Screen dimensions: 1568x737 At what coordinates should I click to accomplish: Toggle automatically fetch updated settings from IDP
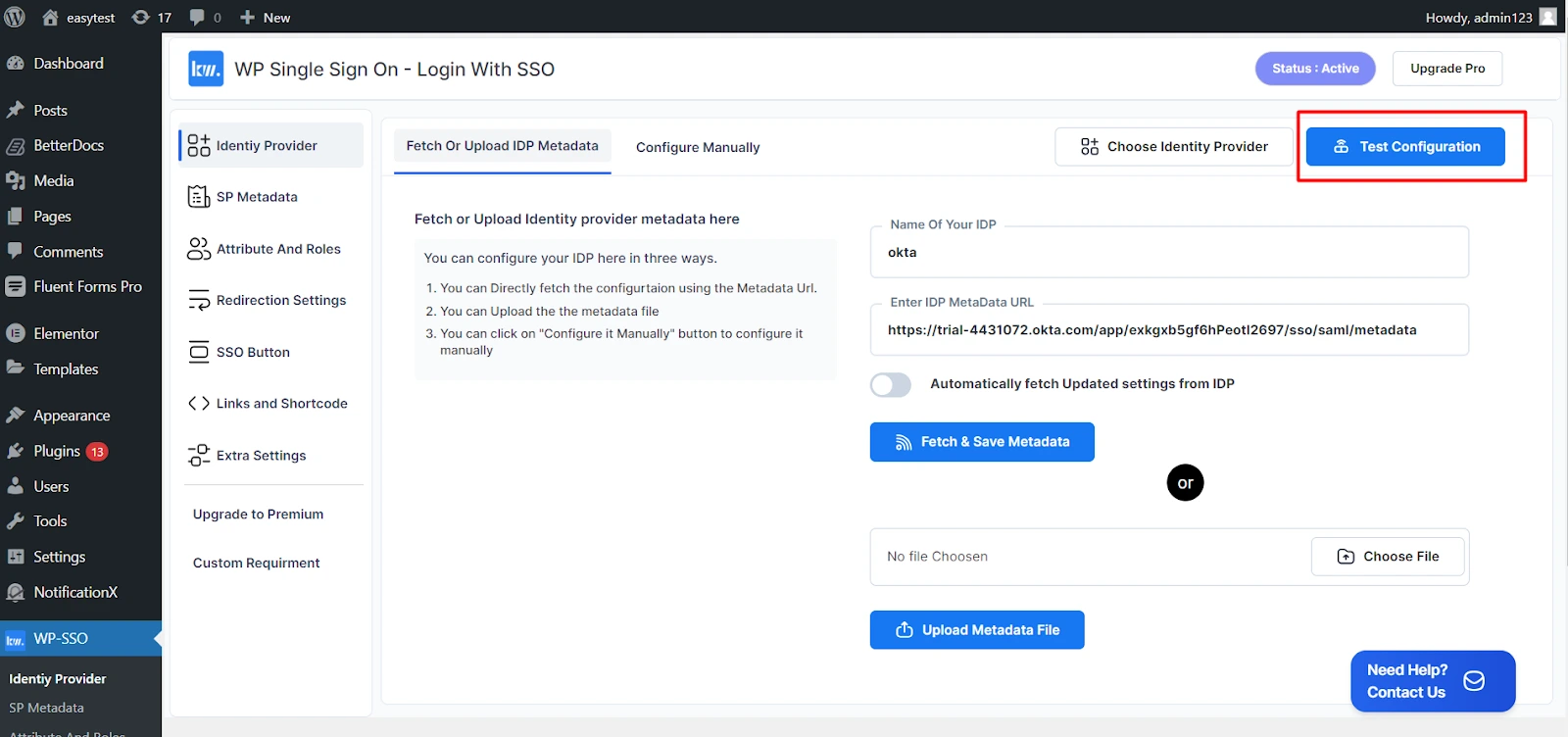[891, 384]
